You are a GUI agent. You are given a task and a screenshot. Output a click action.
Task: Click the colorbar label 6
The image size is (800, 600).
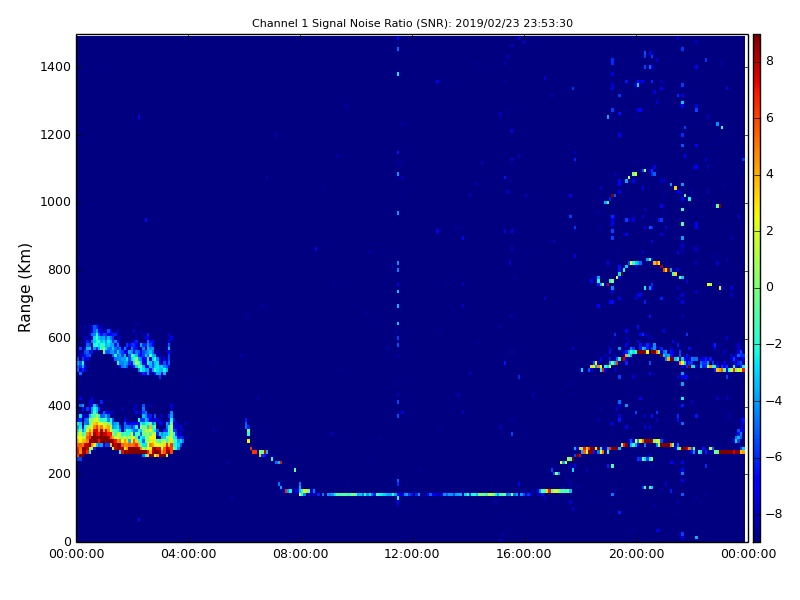pos(770,118)
